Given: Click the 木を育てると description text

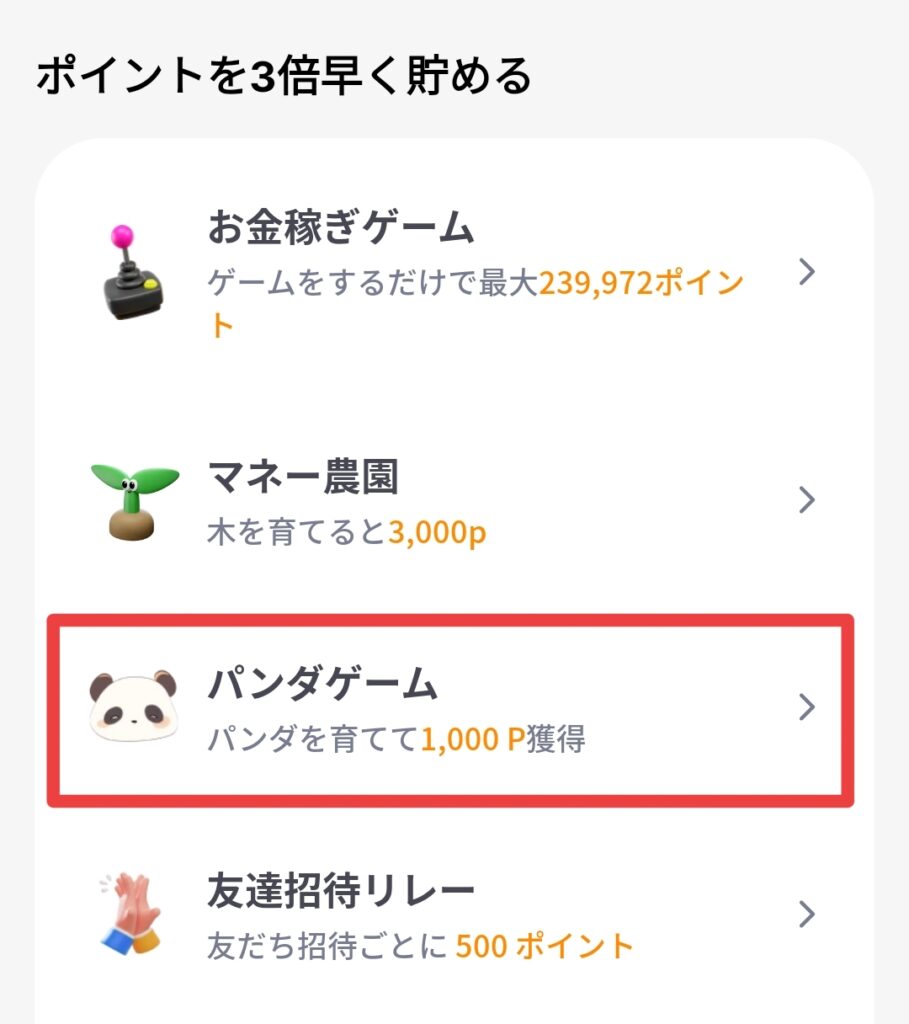Looking at the screenshot, I should click(x=296, y=533).
